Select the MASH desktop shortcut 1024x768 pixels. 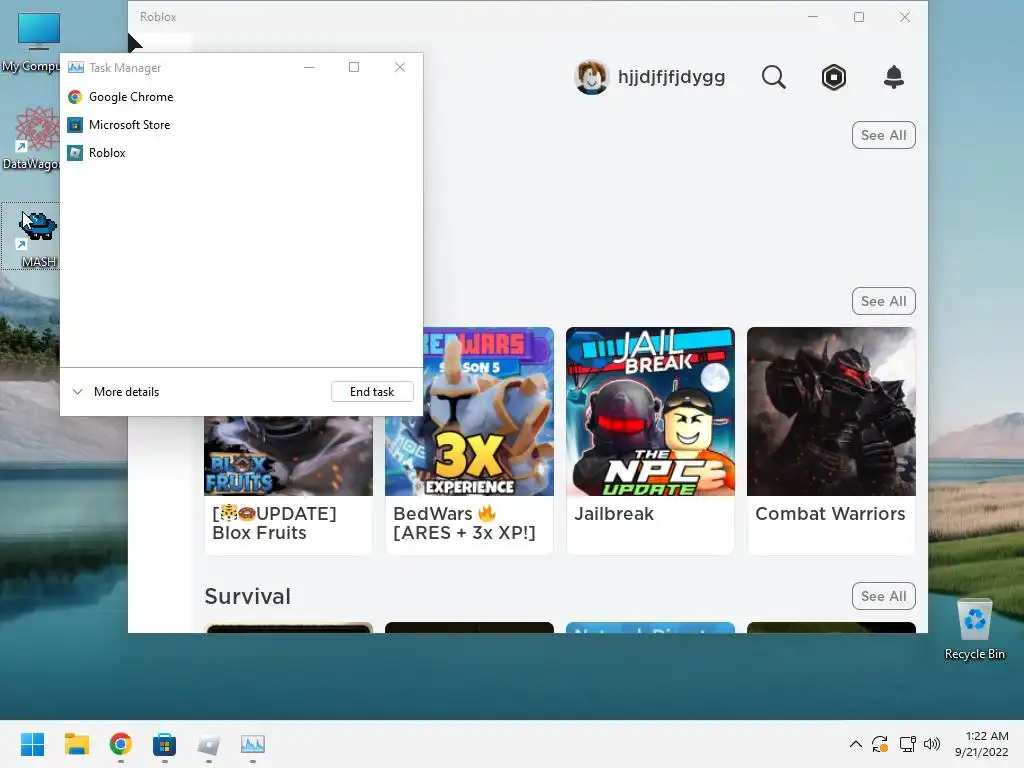[30, 236]
